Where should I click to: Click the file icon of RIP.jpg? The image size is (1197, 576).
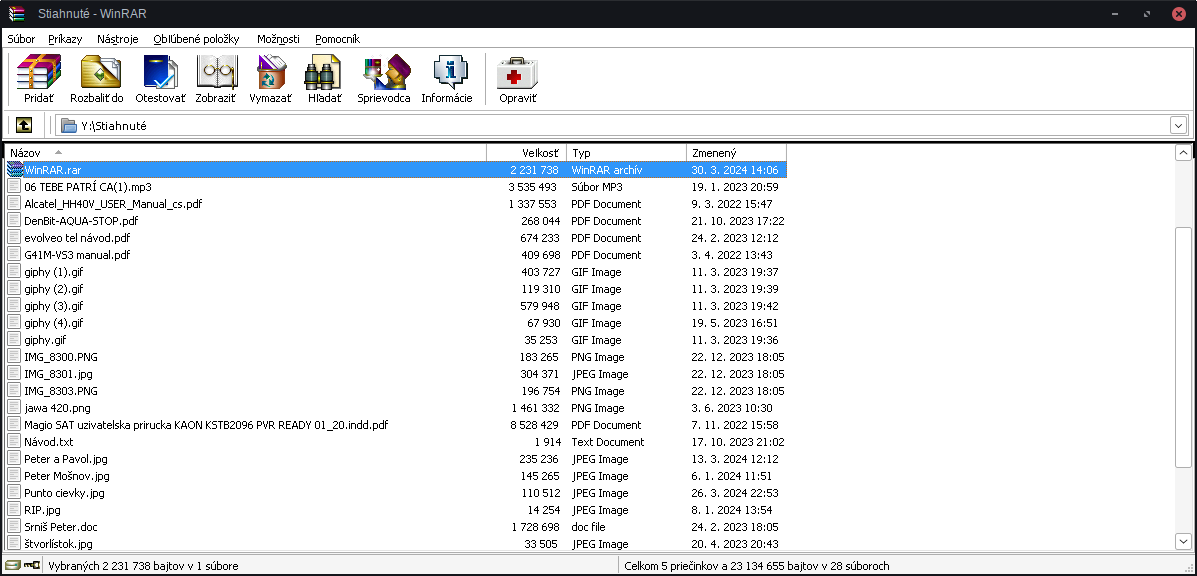click(x=14, y=510)
